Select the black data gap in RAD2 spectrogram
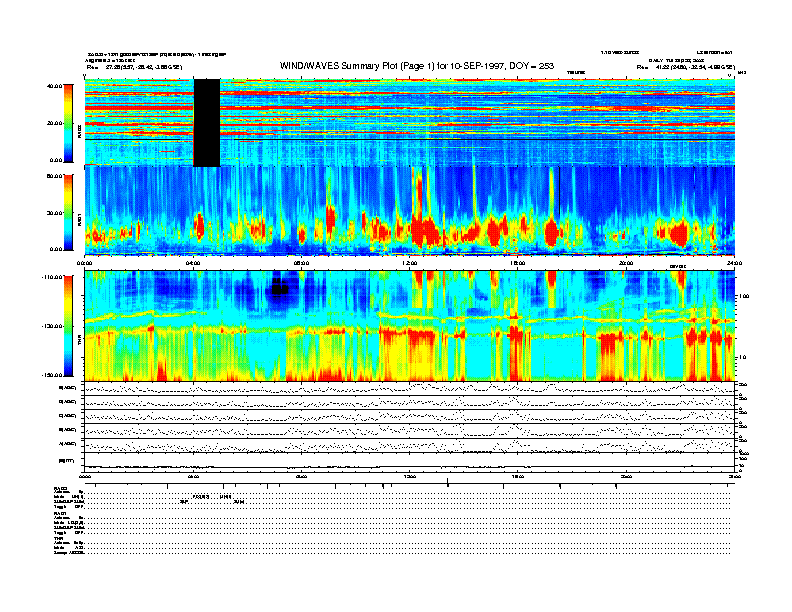Image resolution: width=792 pixels, height=612 pixels. tap(207, 123)
